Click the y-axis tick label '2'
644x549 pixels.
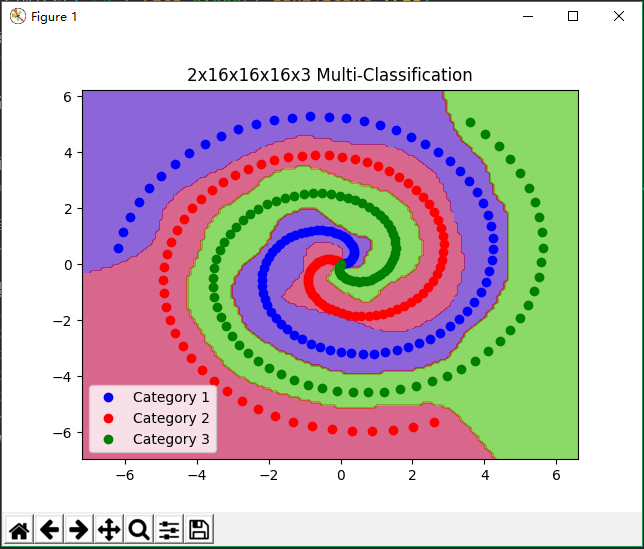pyautogui.click(x=67, y=209)
